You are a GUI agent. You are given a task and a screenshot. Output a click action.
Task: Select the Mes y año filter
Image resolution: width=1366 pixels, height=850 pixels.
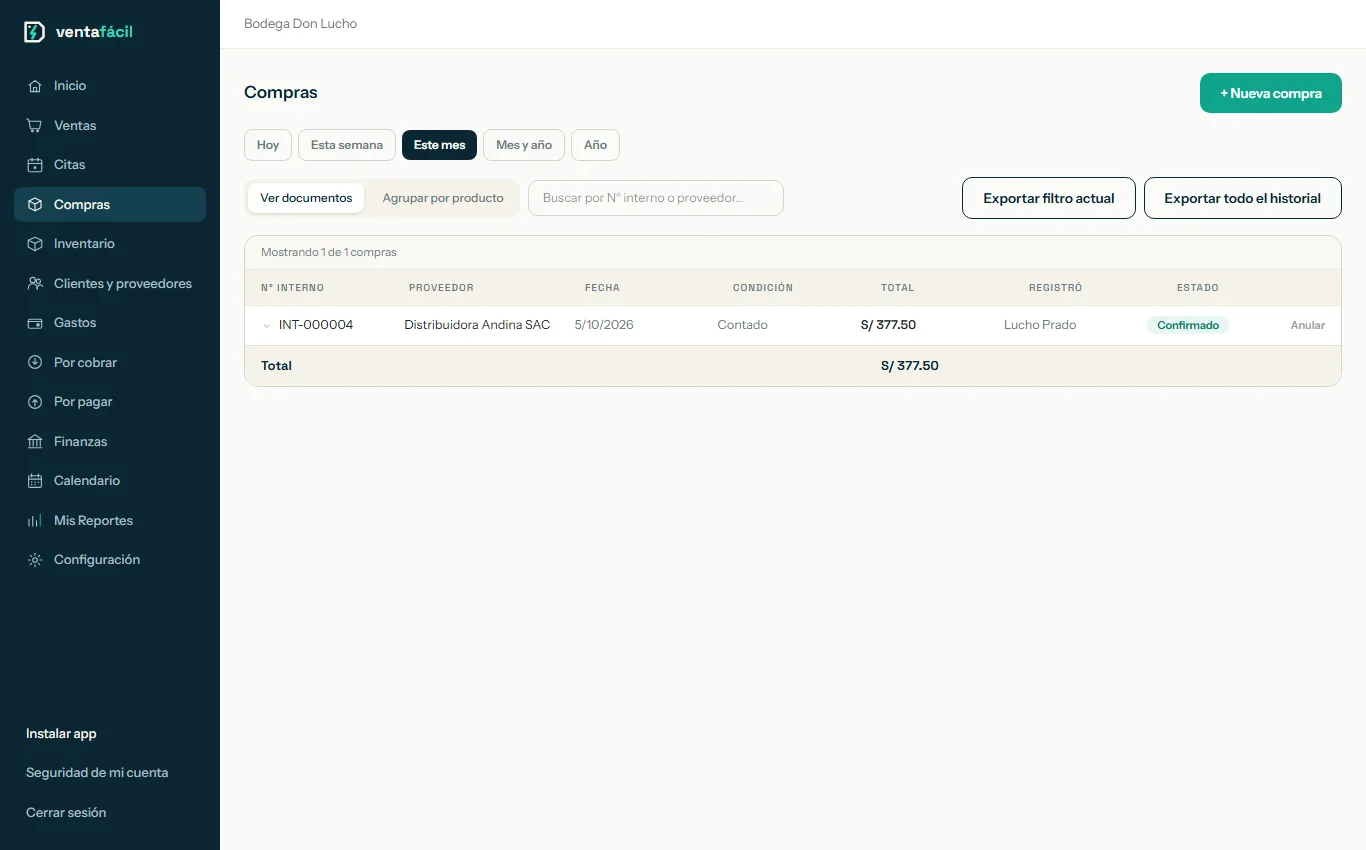click(524, 145)
